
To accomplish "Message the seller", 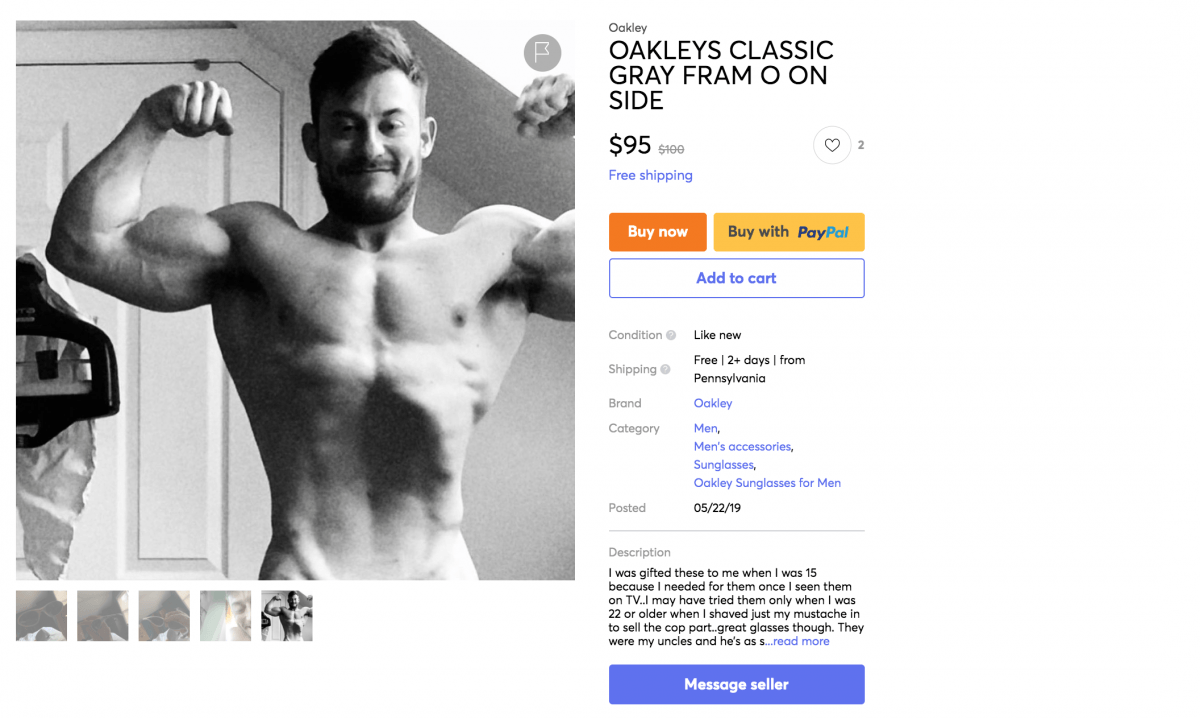I will pyautogui.click(x=737, y=685).
